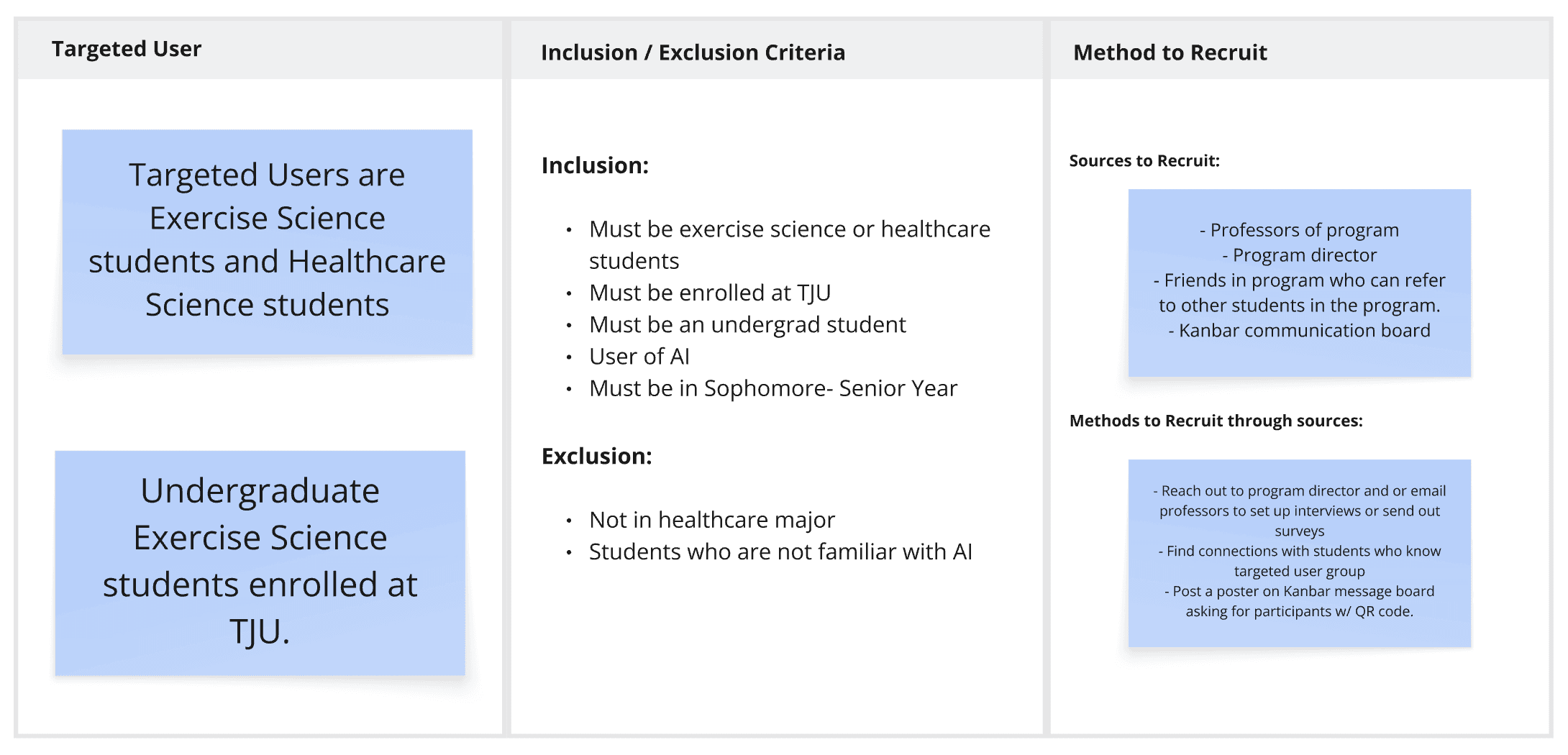Click the 'Must be enrolled at TJU' bullet
The width and height of the screenshot is (1568, 755).
709,293
